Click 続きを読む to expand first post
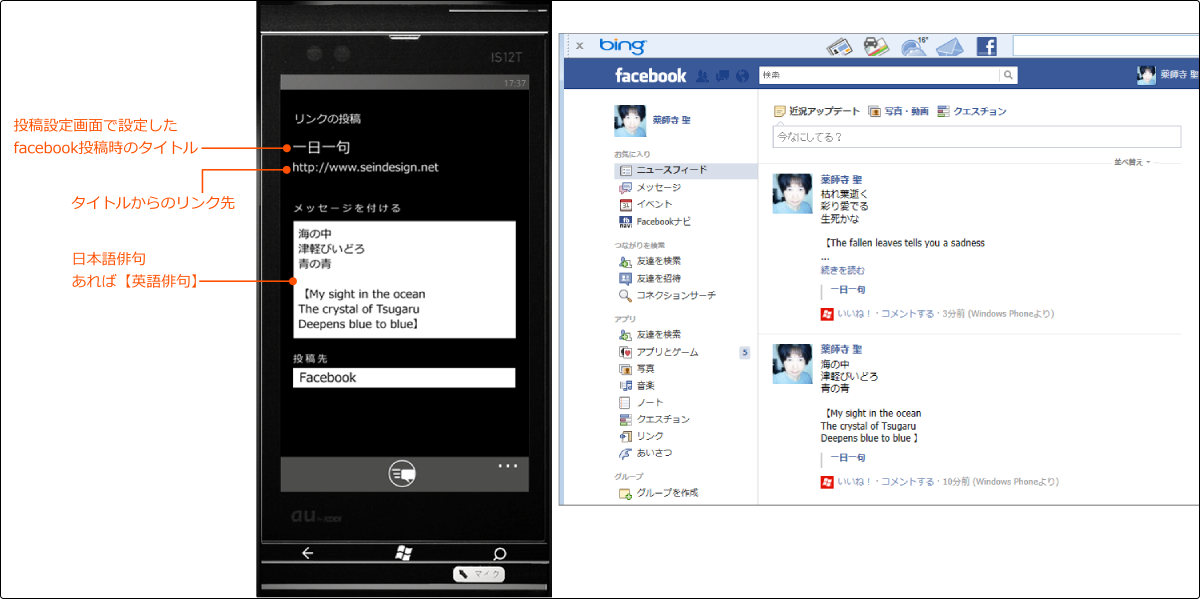1200x599 pixels. point(843,270)
